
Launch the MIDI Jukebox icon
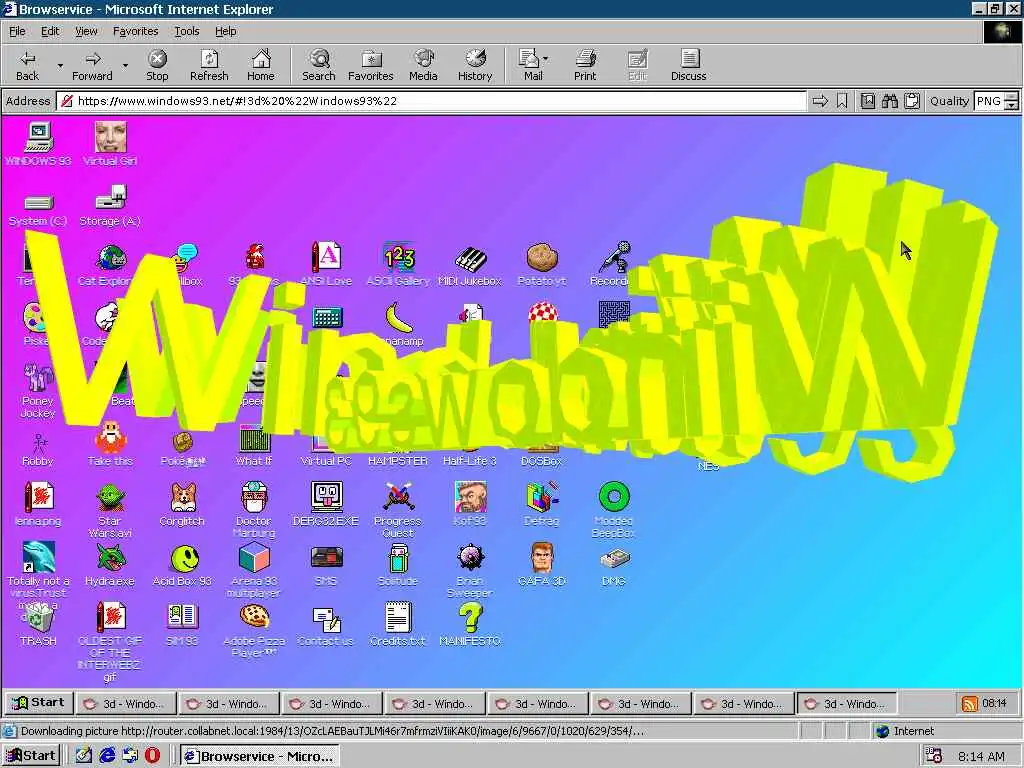[x=470, y=264]
